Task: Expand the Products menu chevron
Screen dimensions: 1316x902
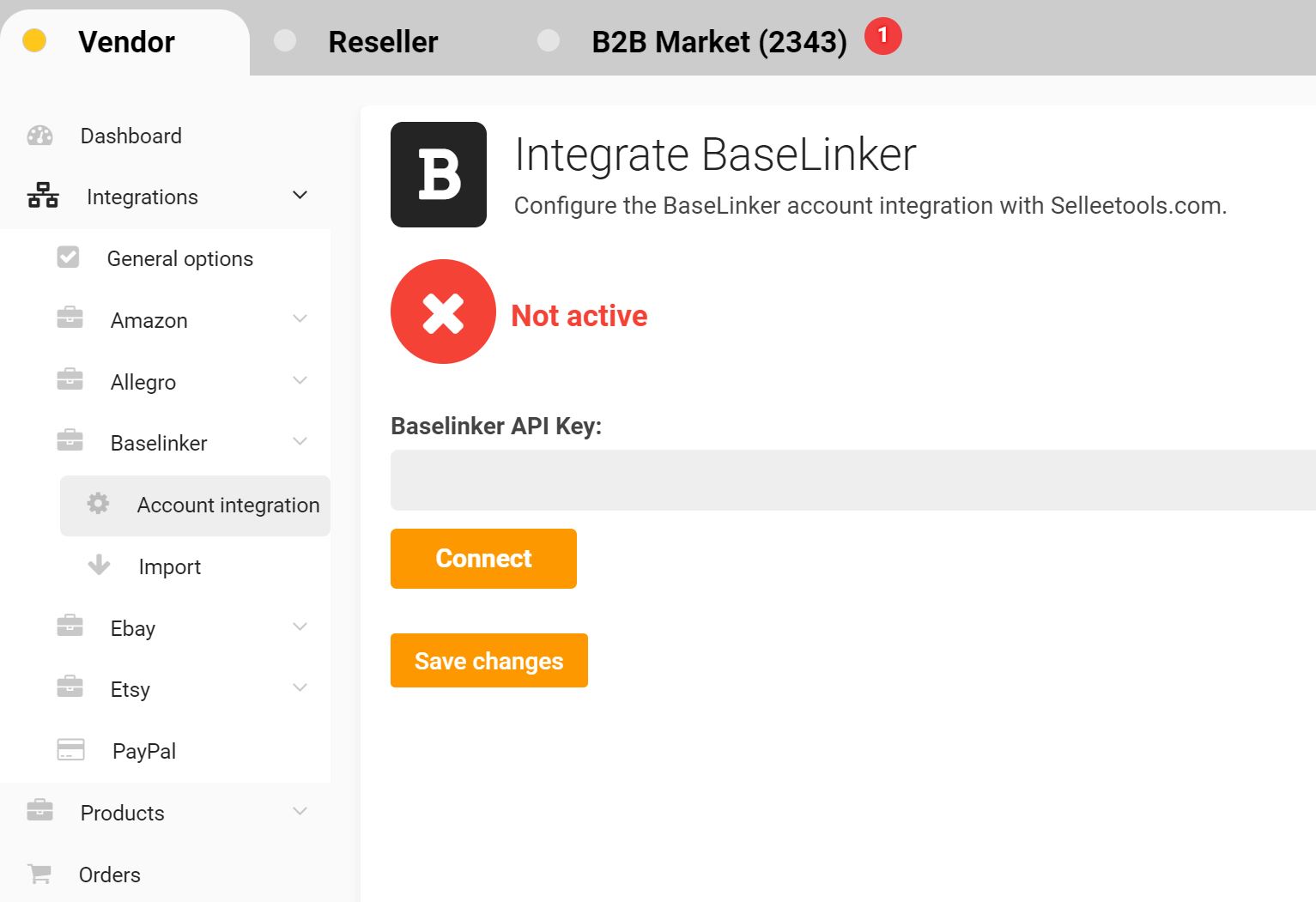Action: click(x=300, y=811)
